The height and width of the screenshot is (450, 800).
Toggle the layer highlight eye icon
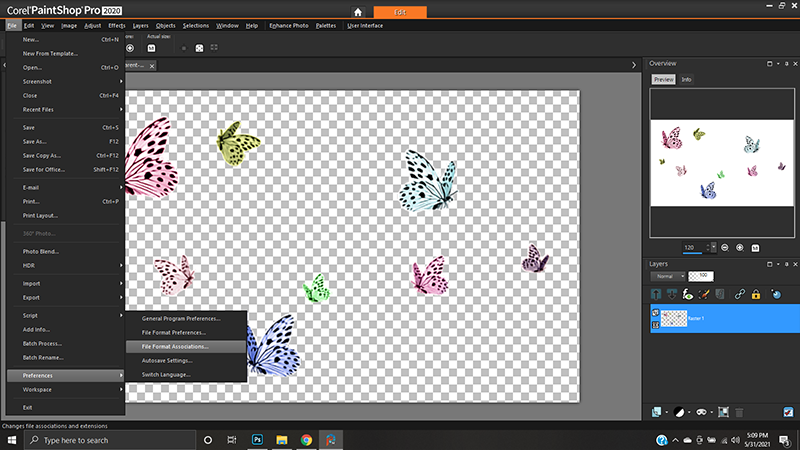pyautogui.click(x=688, y=295)
